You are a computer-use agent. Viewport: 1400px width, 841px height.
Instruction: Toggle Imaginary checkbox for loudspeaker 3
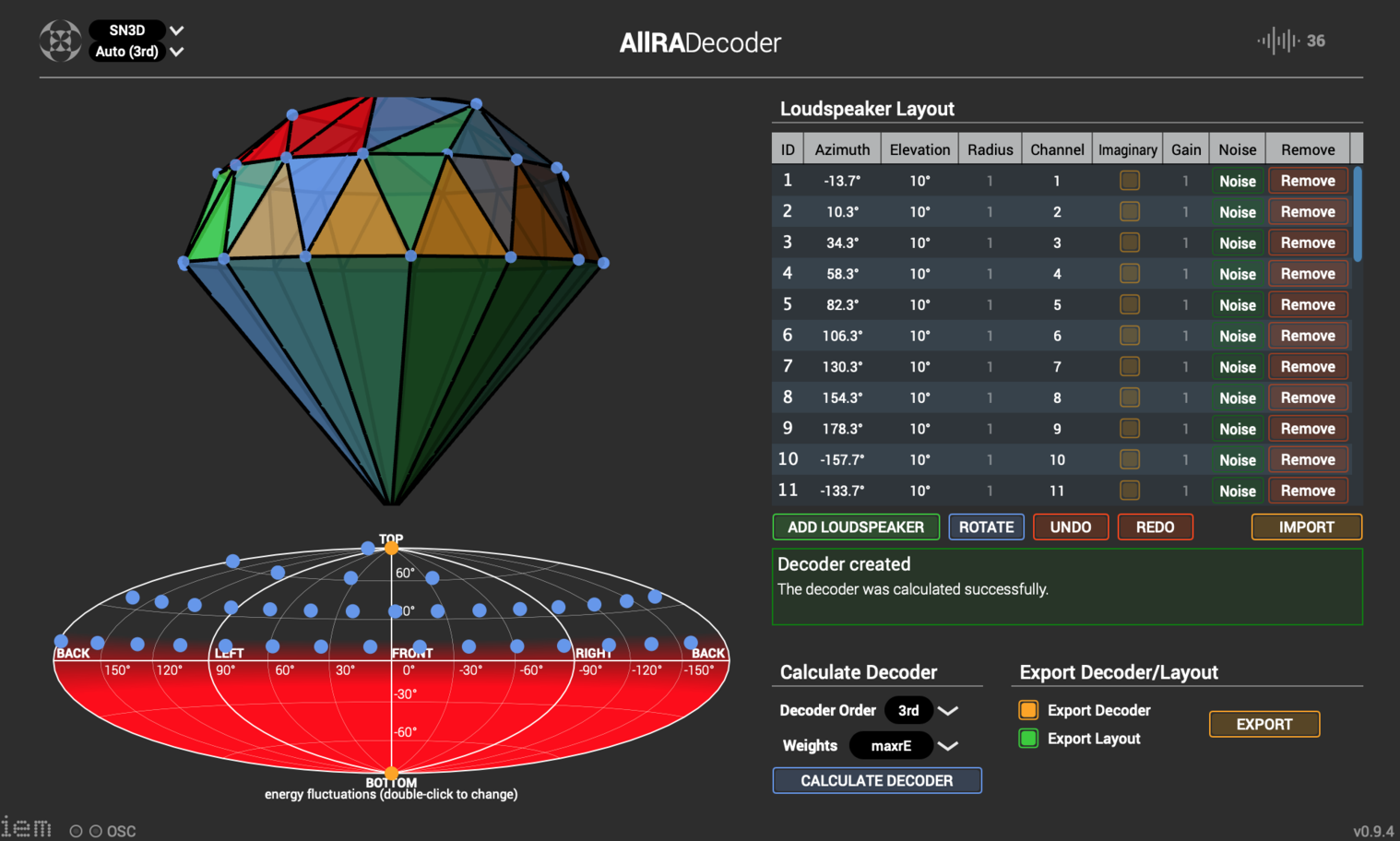tap(1129, 243)
